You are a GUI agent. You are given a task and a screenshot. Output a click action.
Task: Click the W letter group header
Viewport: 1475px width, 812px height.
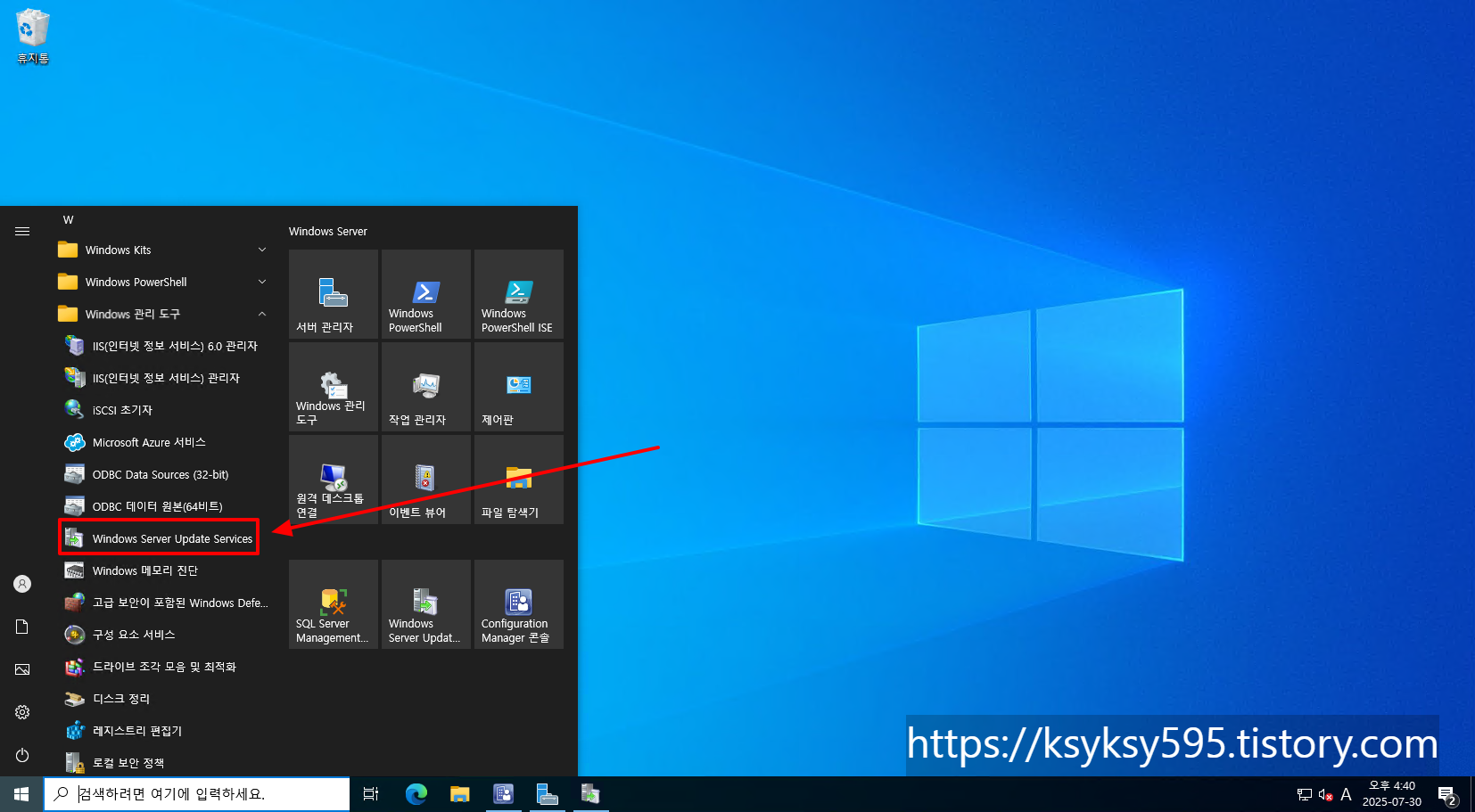click(69, 219)
